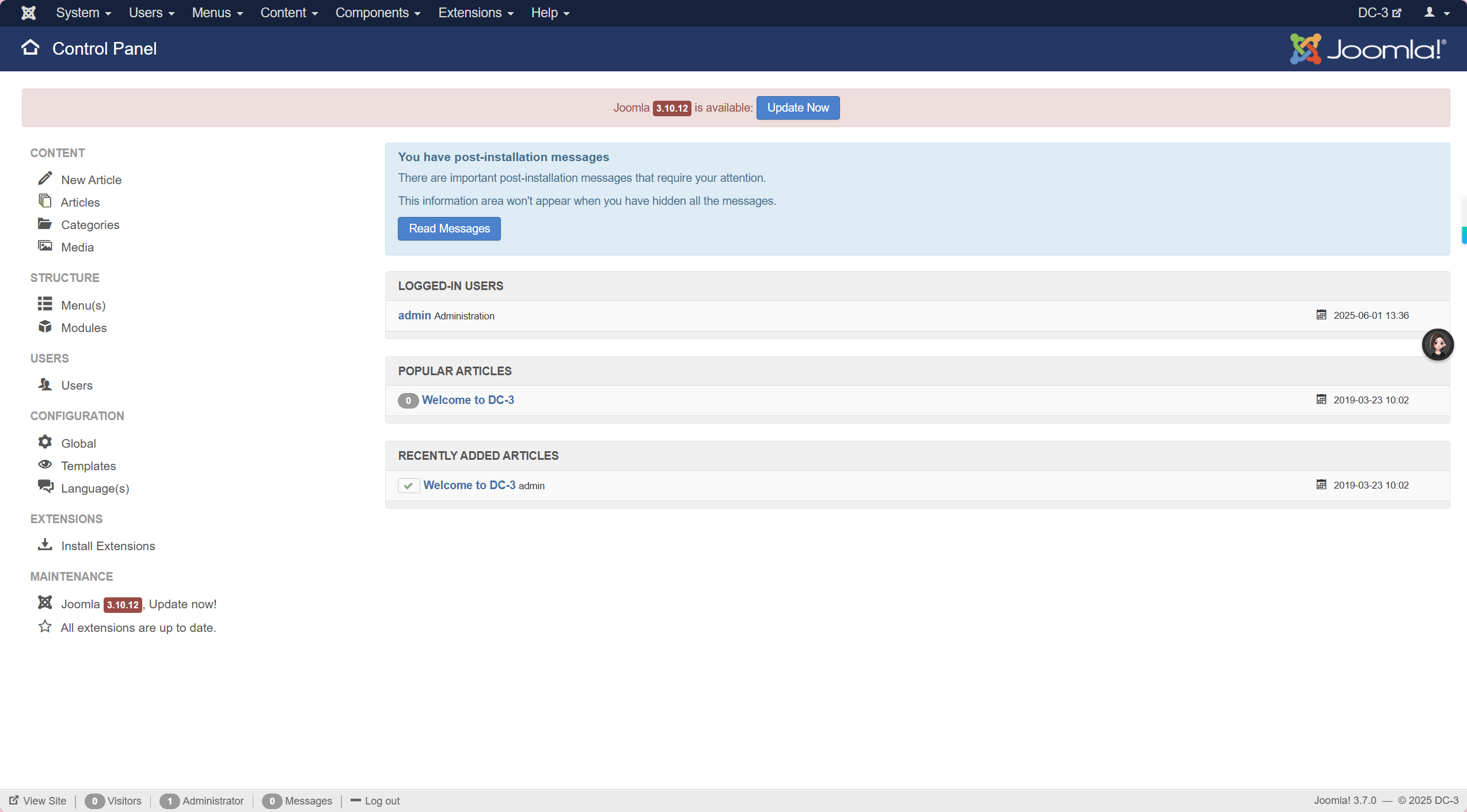Click the gear icon for Global configuration
This screenshot has width=1467, height=812.
pos(45,442)
